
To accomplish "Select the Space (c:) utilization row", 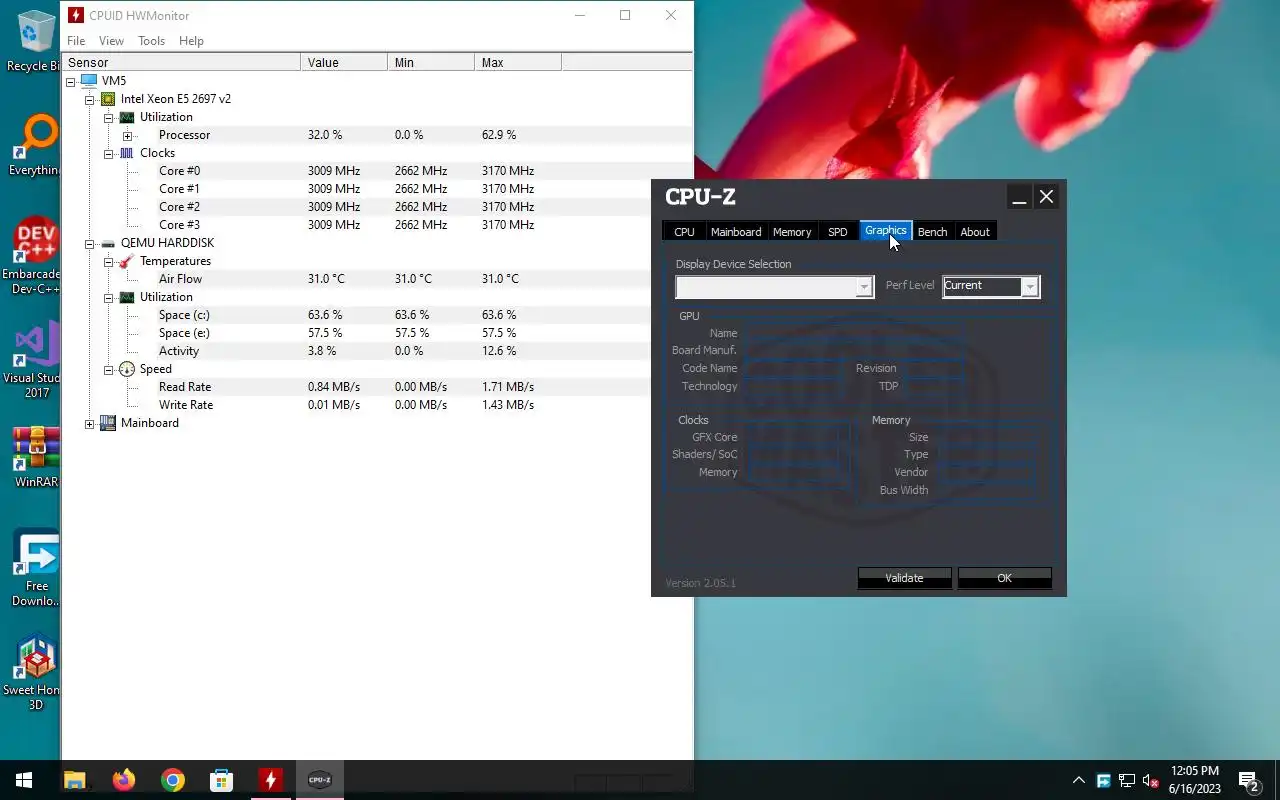I will (378, 315).
